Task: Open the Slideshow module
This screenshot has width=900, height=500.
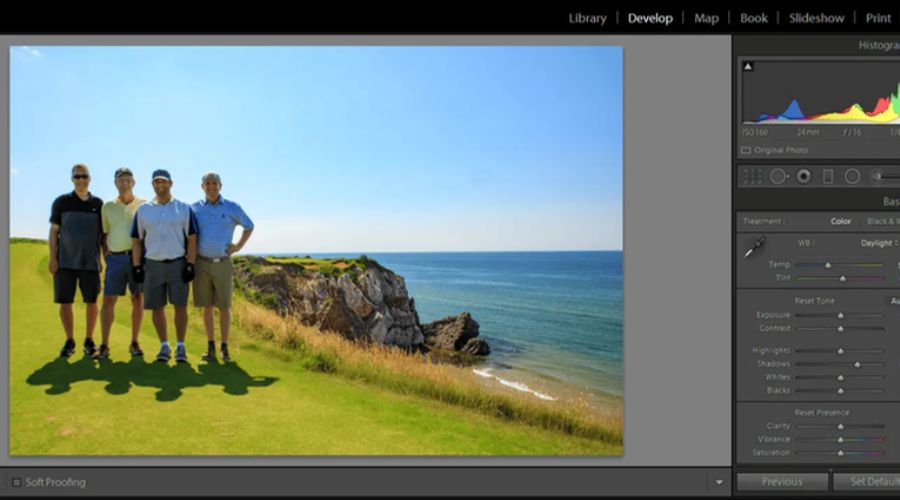Action: click(816, 18)
